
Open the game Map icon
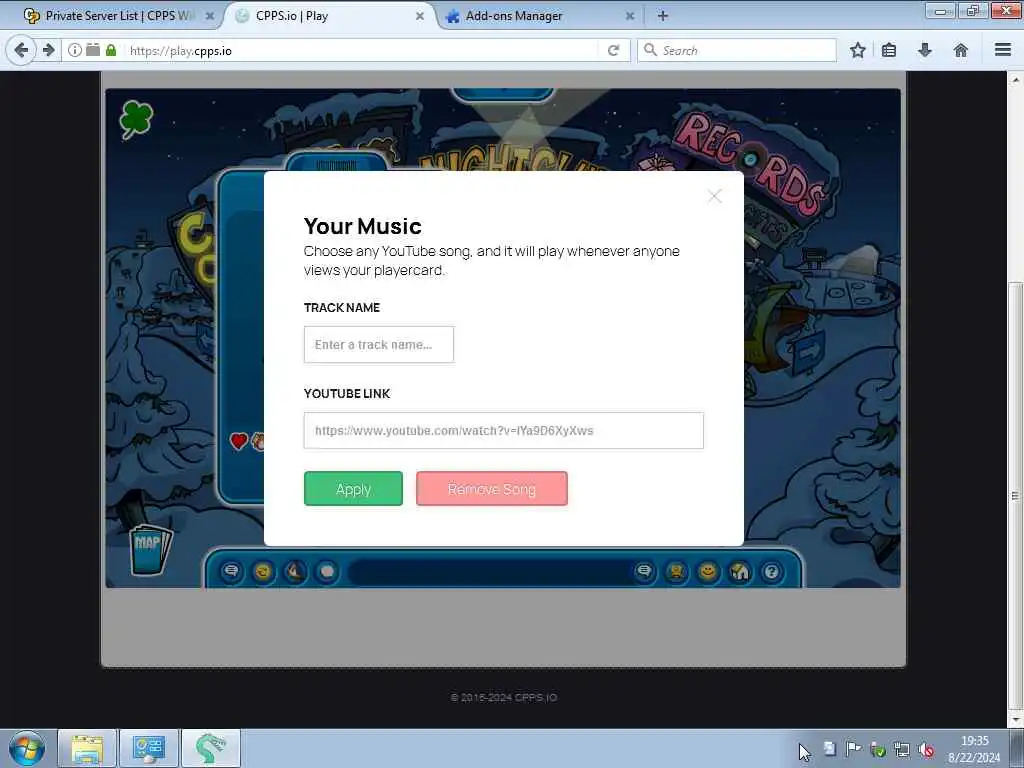pos(151,549)
